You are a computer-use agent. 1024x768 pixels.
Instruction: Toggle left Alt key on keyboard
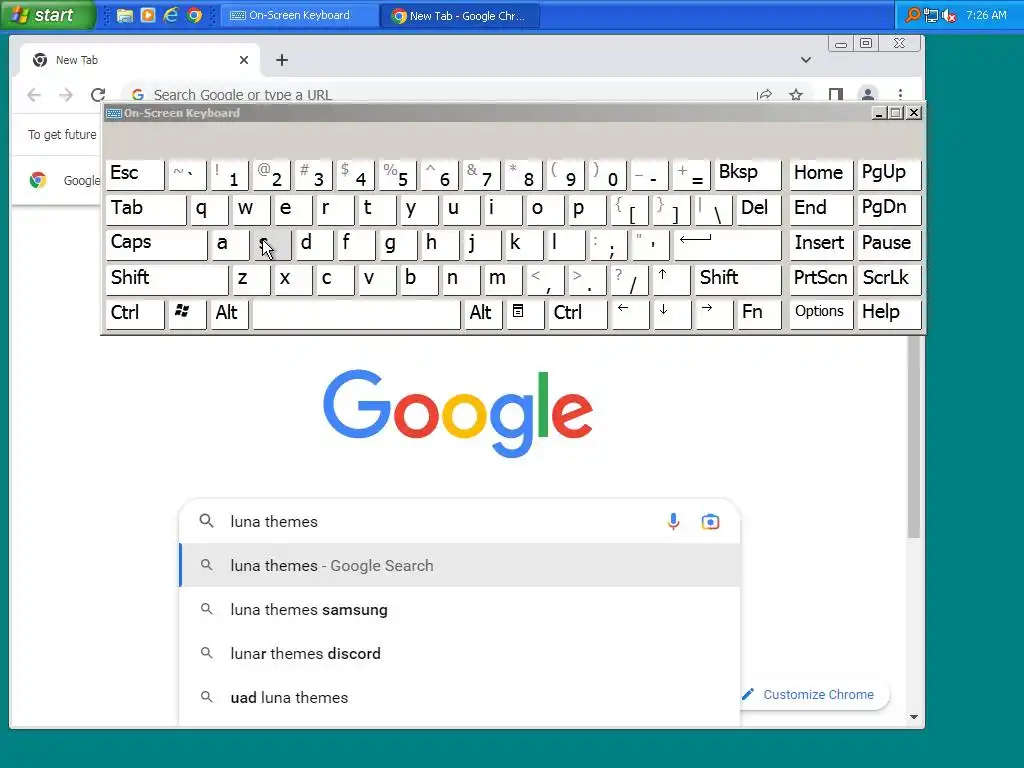point(229,314)
